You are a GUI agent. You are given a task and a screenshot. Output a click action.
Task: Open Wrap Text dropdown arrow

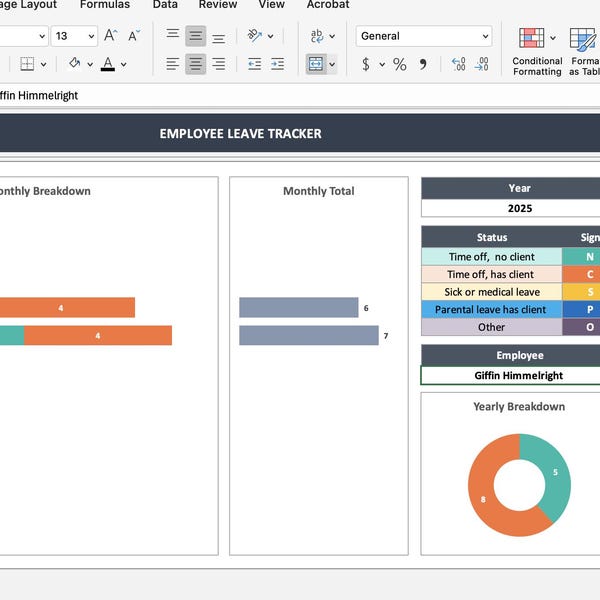[x=332, y=36]
